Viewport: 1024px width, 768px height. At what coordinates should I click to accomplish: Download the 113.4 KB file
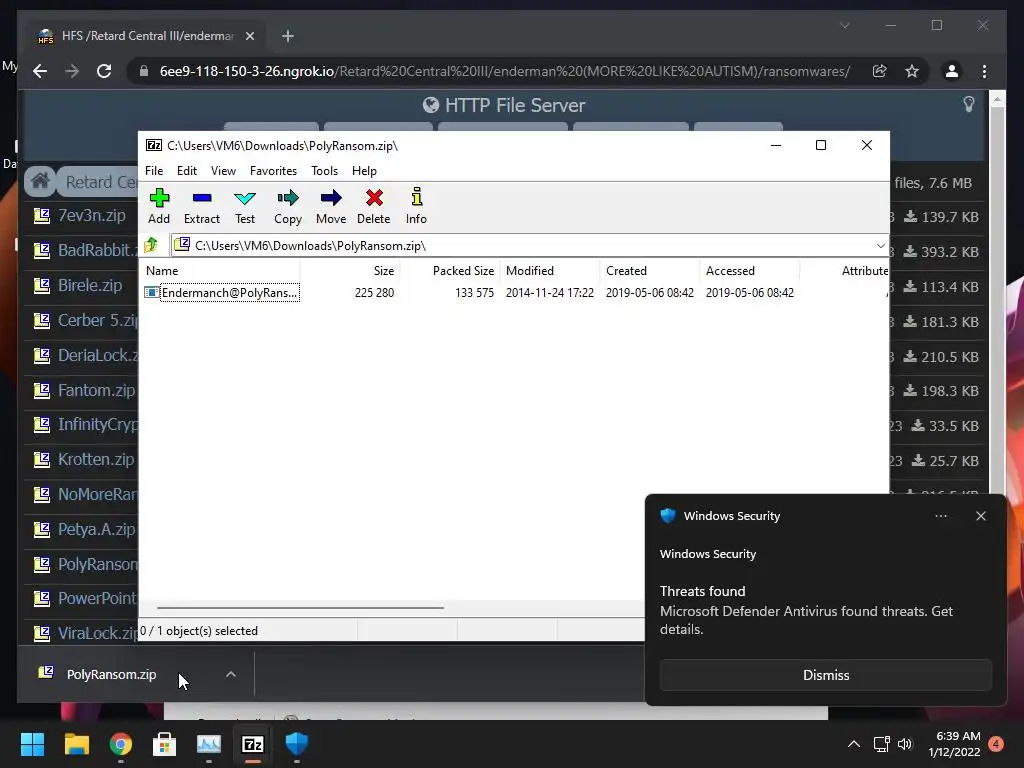[x=940, y=287]
